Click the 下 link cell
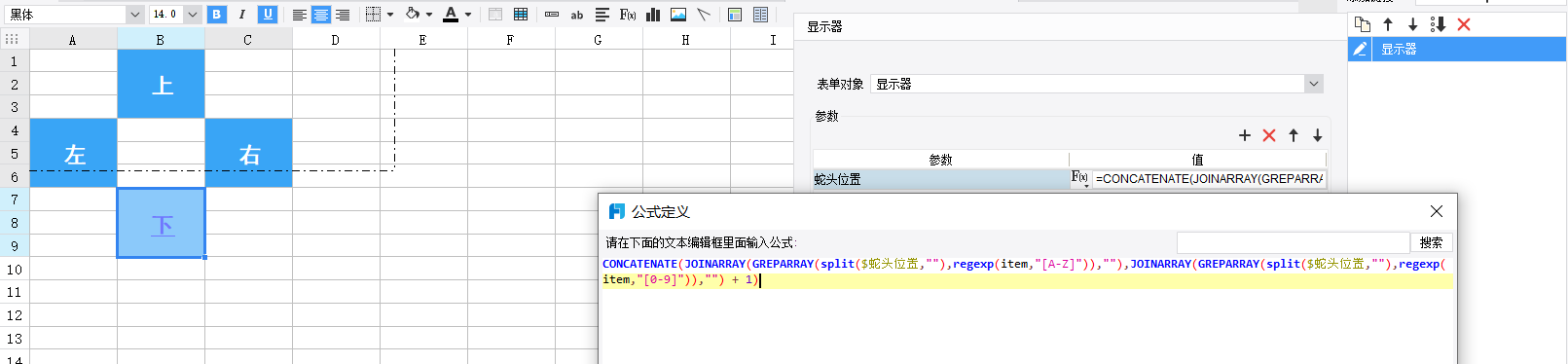 (x=162, y=223)
